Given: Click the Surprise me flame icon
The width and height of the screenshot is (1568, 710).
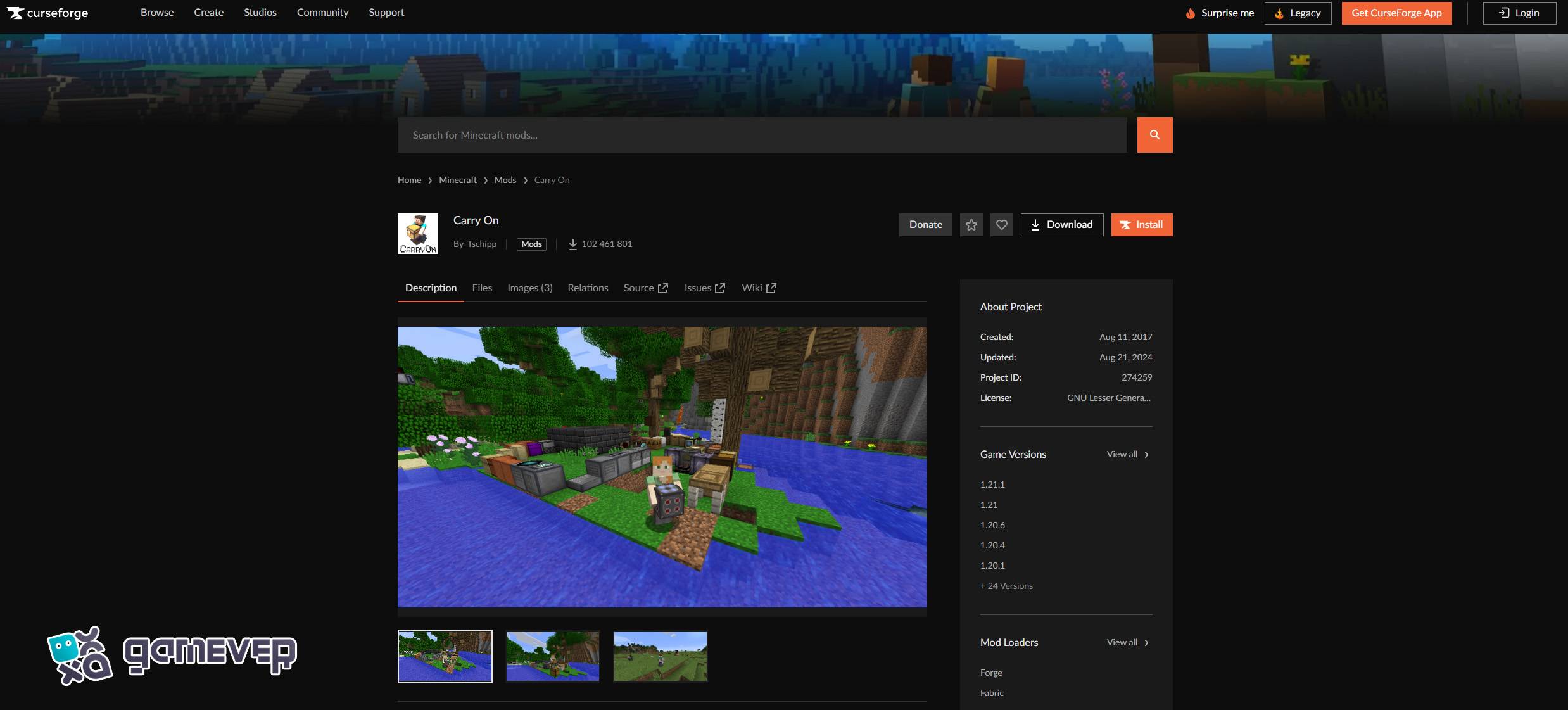Looking at the screenshot, I should coord(1190,13).
